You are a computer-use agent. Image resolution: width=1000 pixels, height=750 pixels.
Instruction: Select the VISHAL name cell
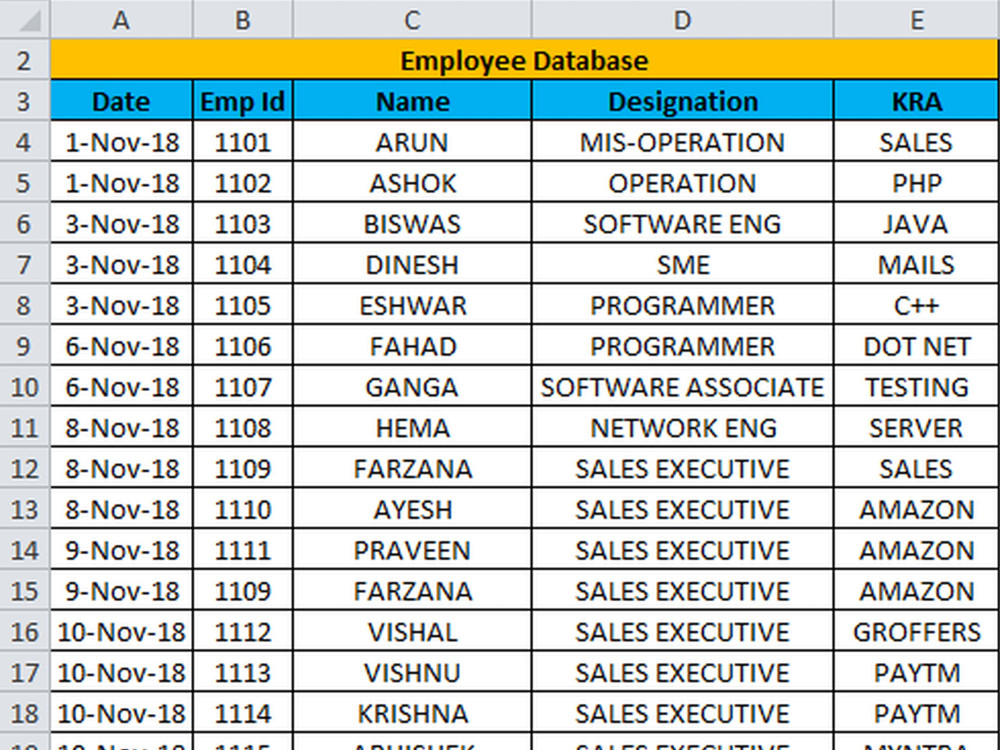[x=412, y=631]
